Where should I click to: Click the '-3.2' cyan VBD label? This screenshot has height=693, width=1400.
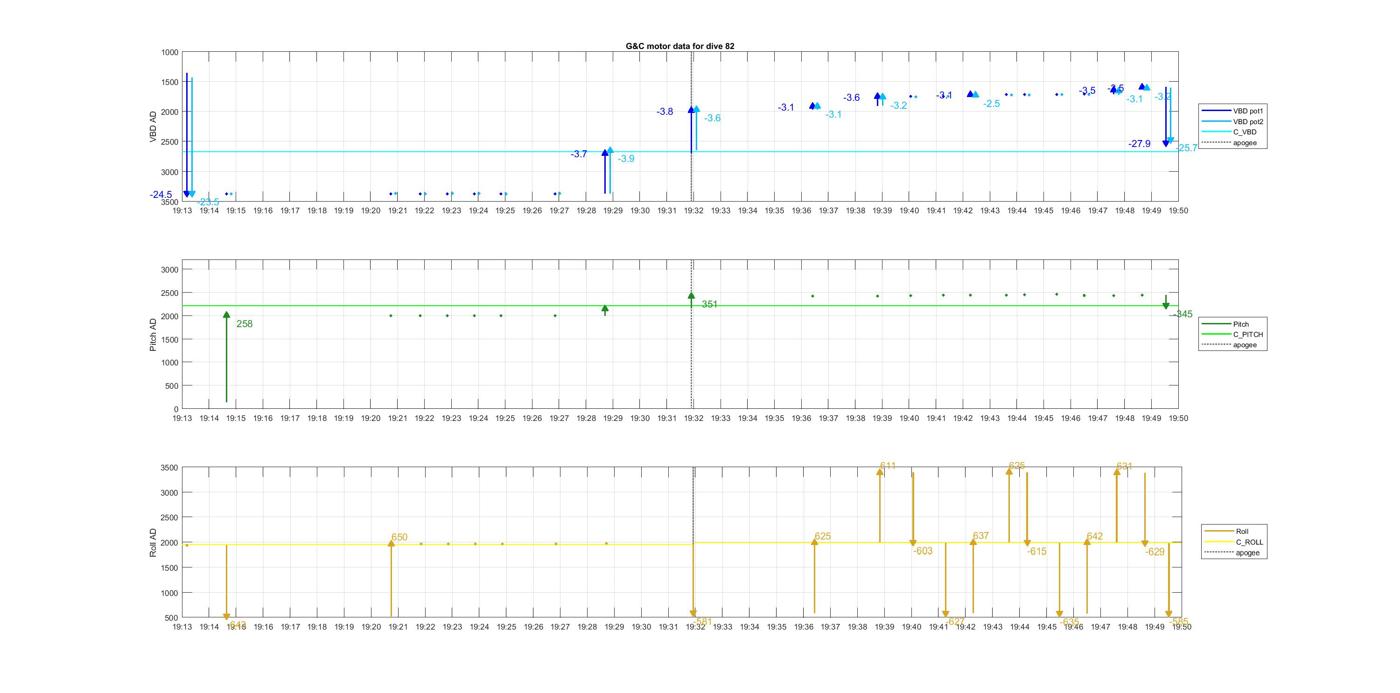coord(899,106)
